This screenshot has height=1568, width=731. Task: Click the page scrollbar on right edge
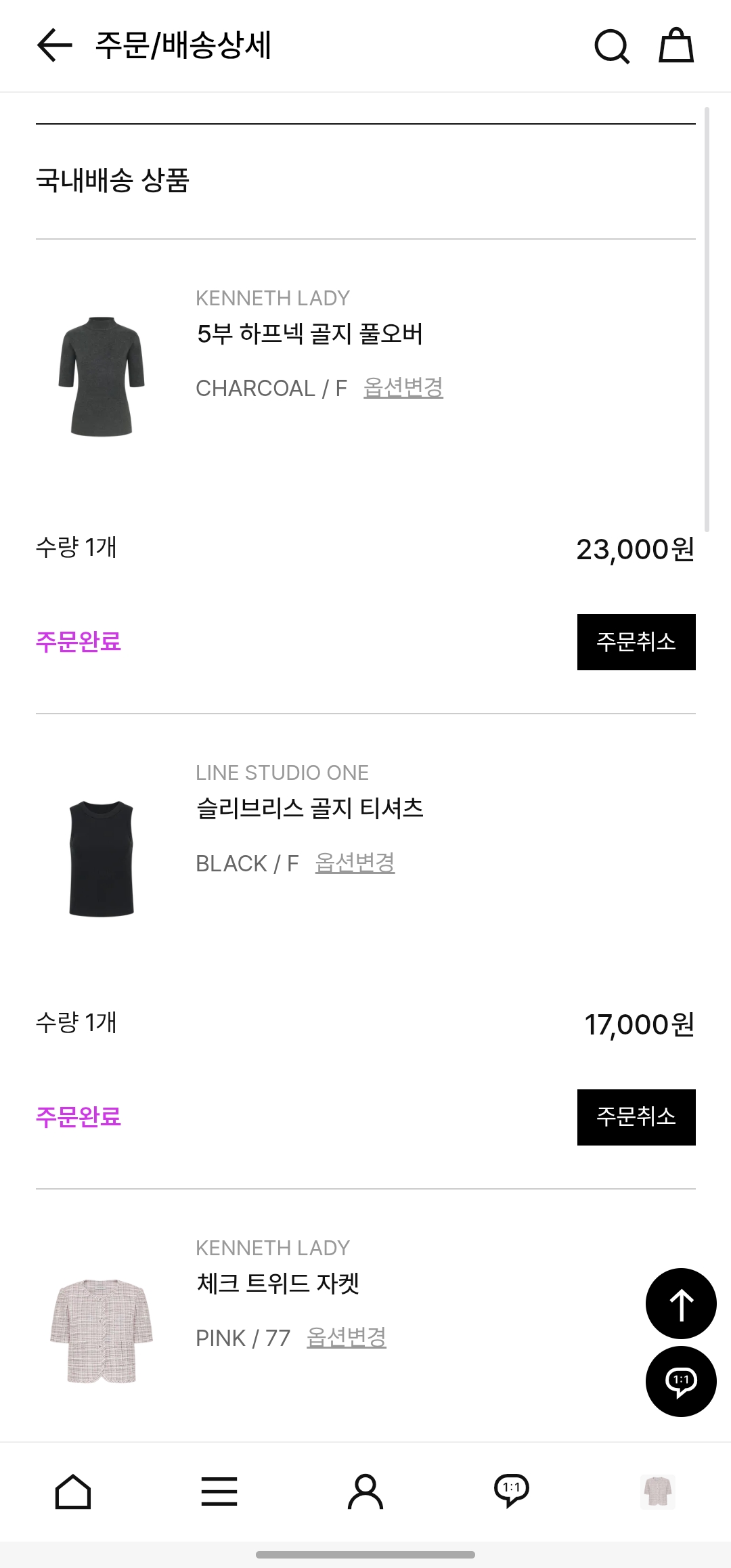point(707,318)
